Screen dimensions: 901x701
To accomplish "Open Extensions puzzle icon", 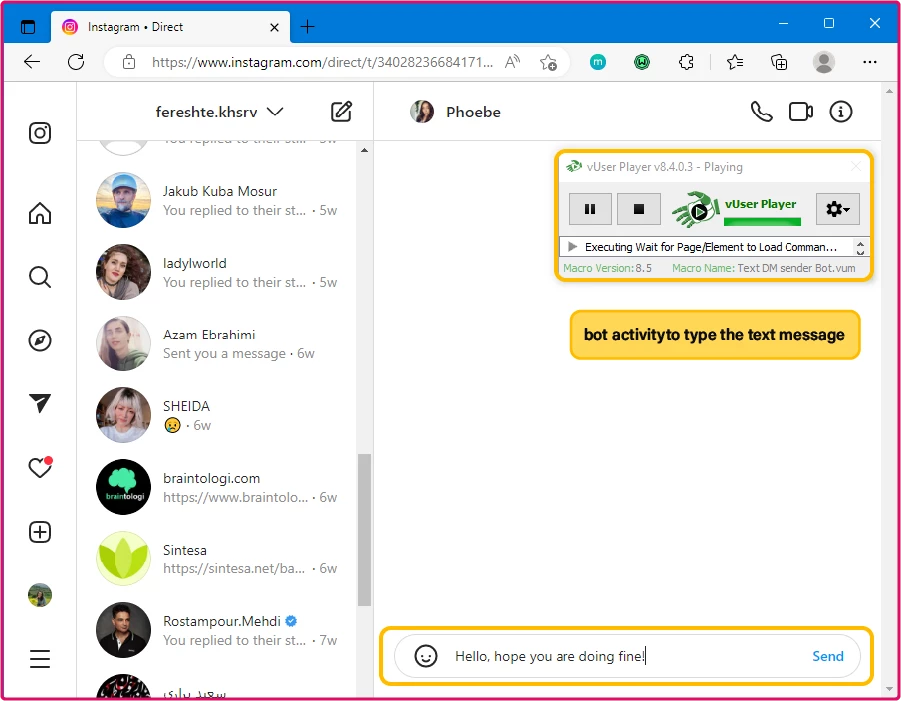I will 686,61.
